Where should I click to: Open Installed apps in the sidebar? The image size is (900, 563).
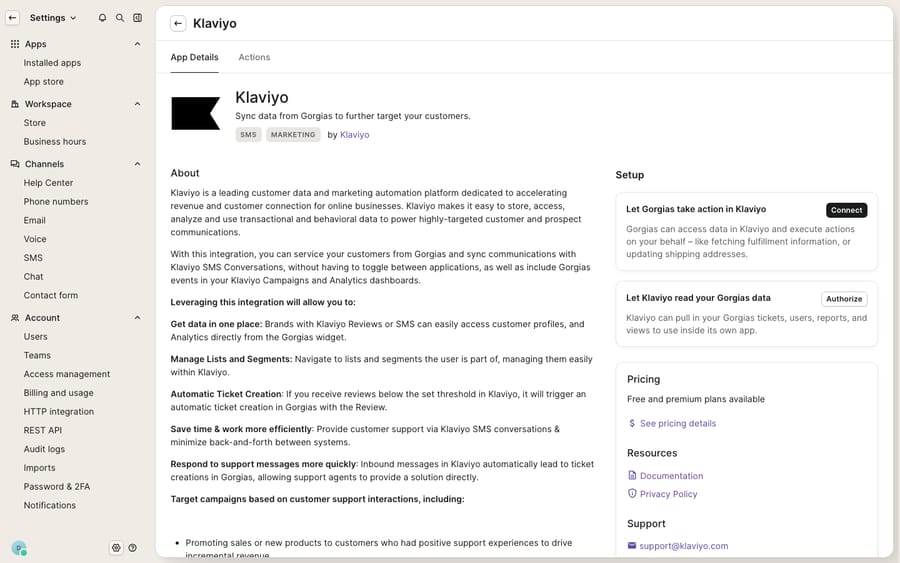click(52, 63)
